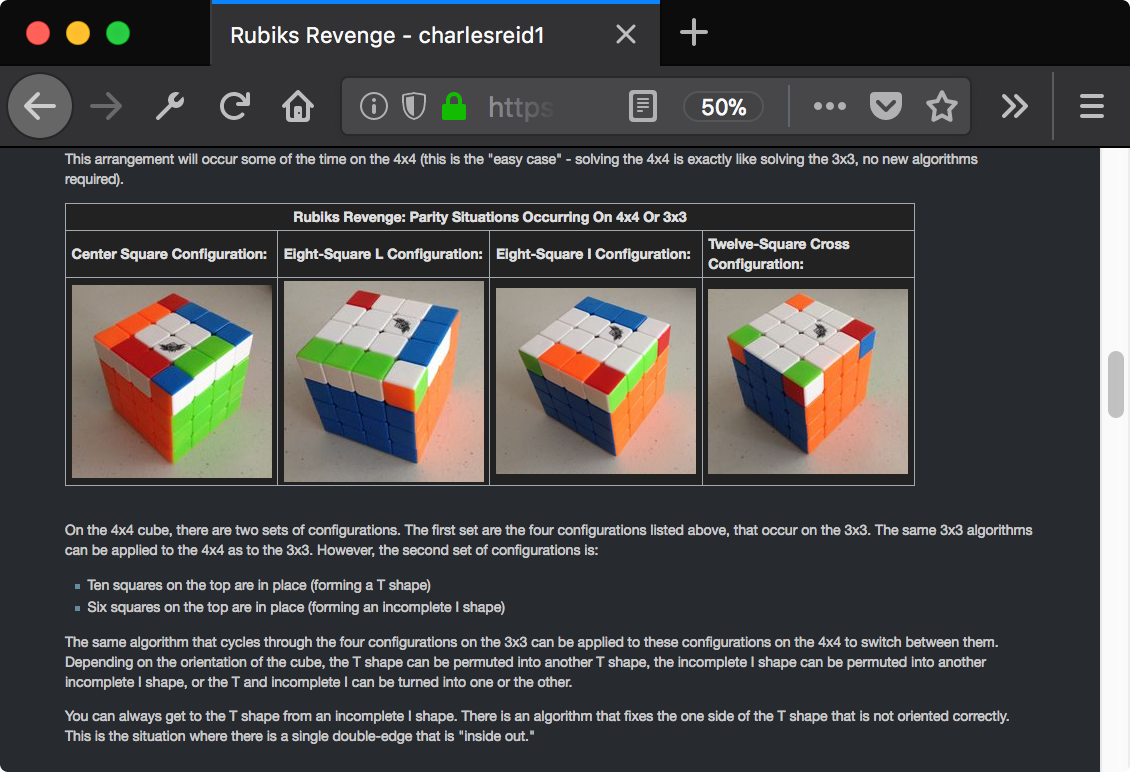Open the Firefox hamburger menu
Viewport: 1130px width, 772px height.
[1092, 107]
